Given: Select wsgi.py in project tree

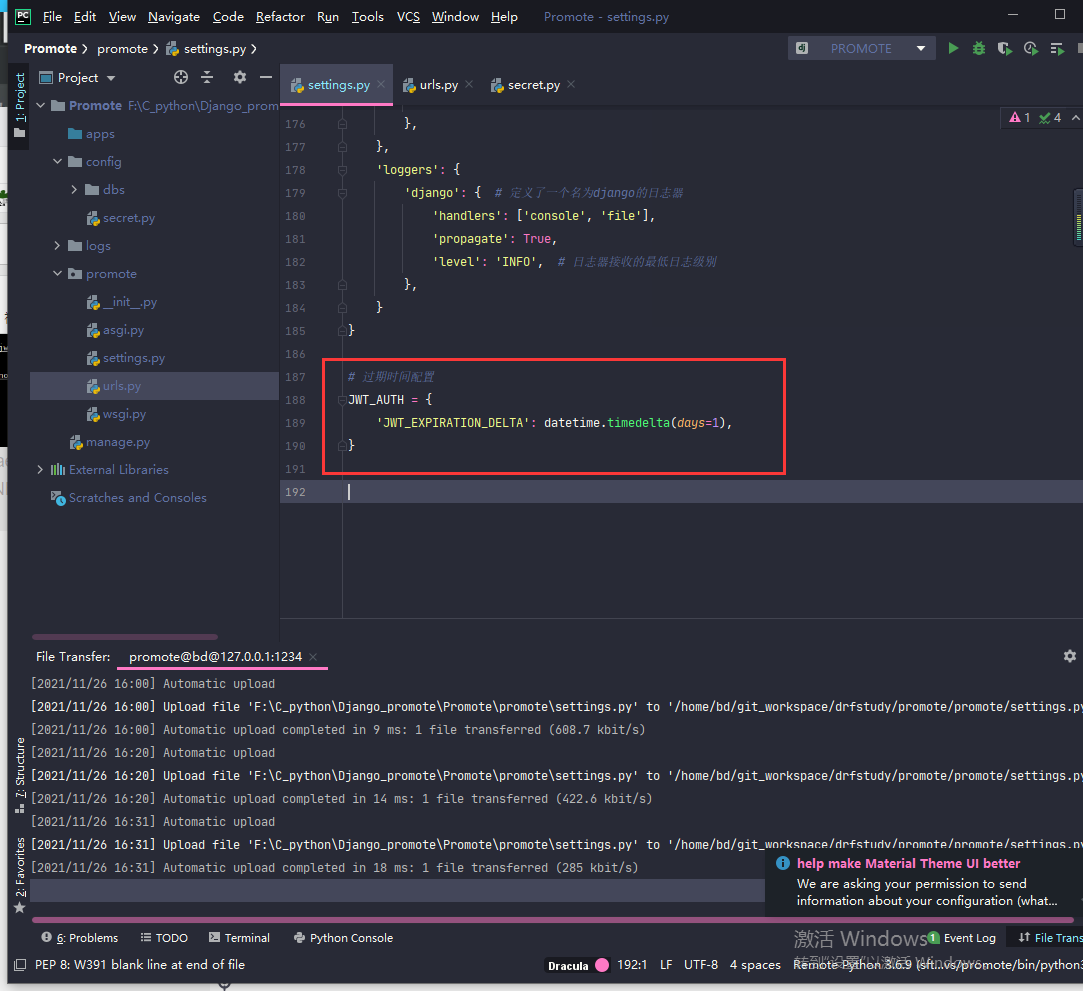Looking at the screenshot, I should tap(124, 414).
